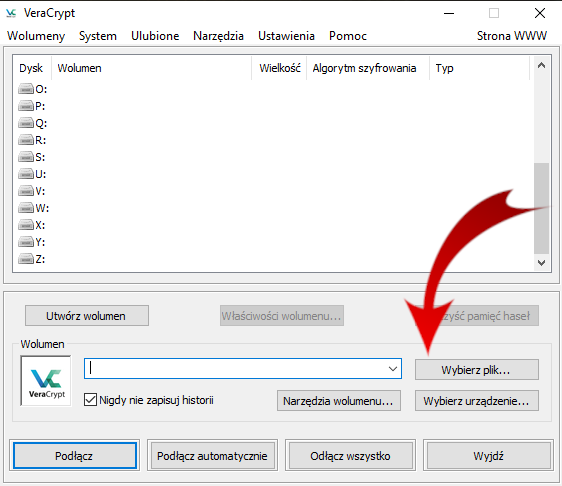
Task: Click the drive list scroll up arrow
Action: tap(541, 65)
